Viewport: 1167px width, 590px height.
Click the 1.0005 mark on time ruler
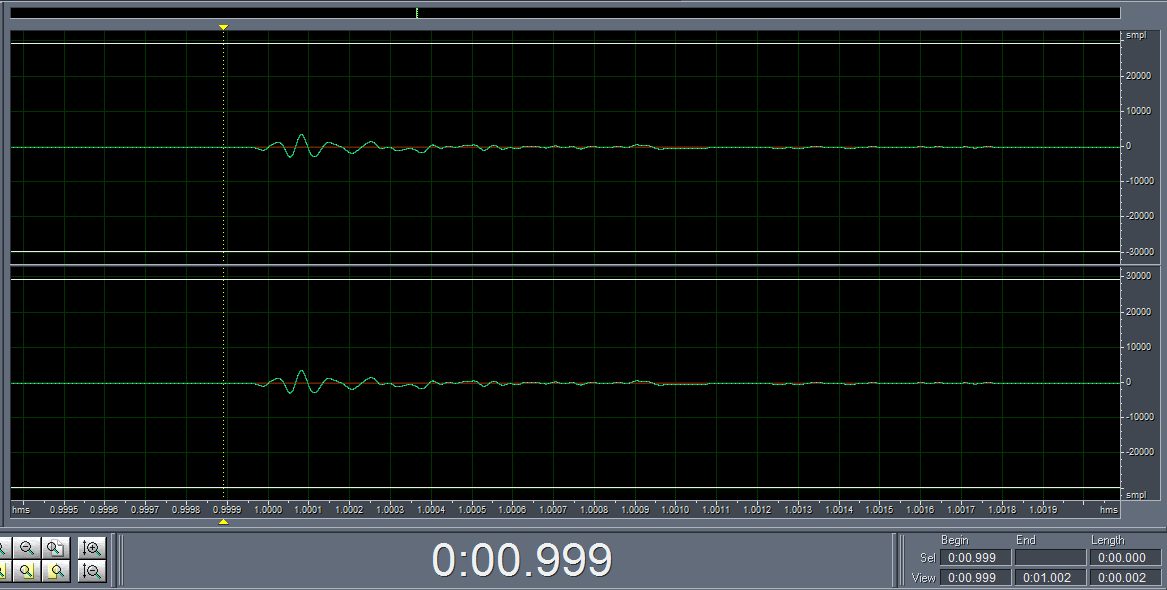point(472,510)
